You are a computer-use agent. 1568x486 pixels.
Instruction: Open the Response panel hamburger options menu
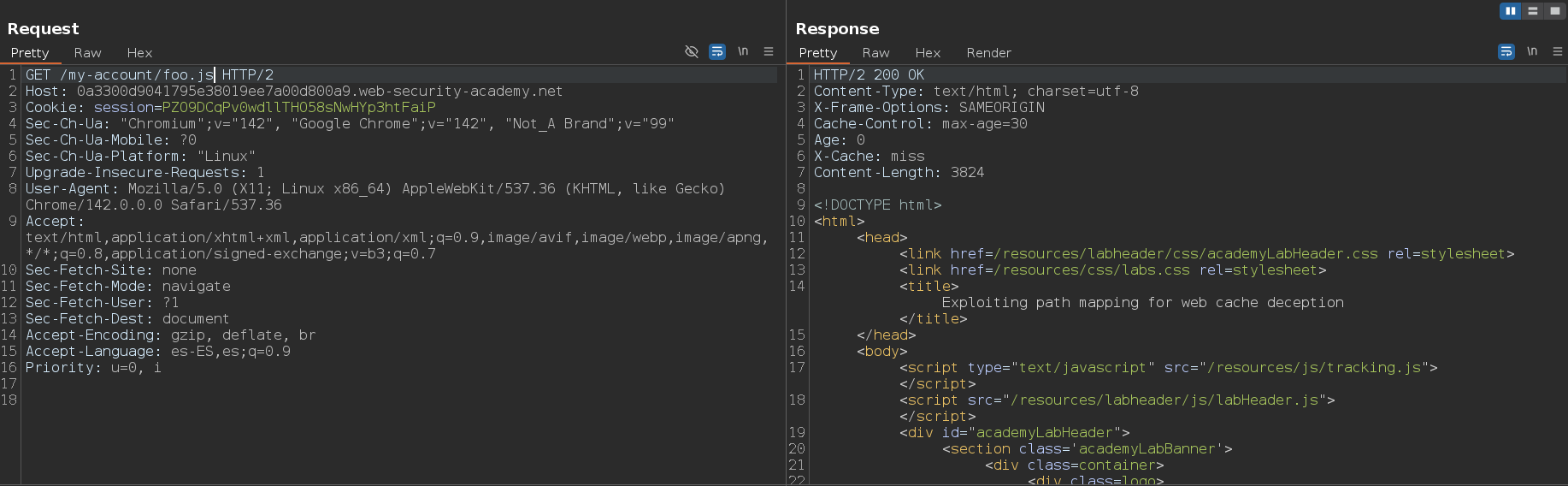1558,52
